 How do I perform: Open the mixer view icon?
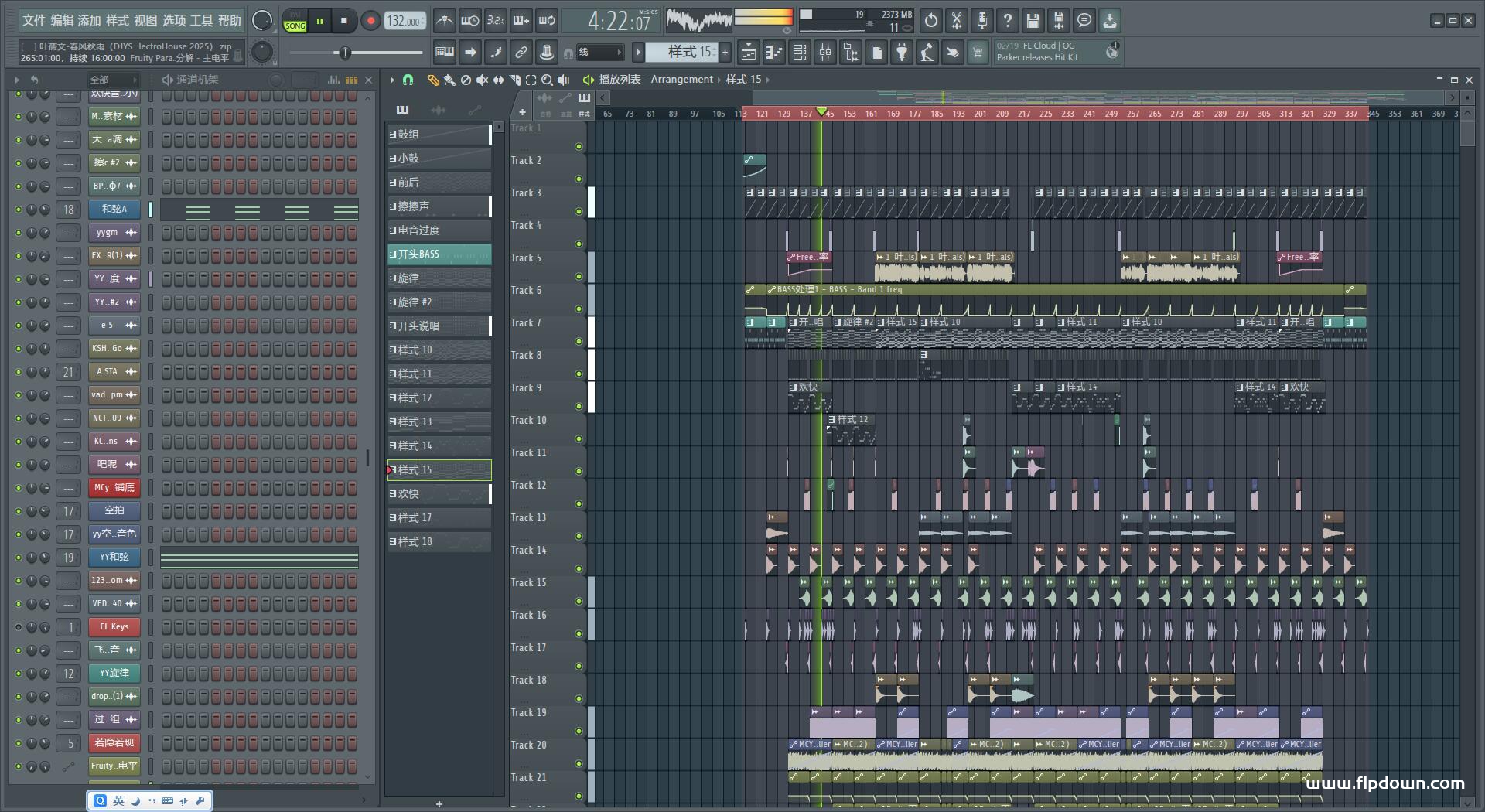point(825,53)
